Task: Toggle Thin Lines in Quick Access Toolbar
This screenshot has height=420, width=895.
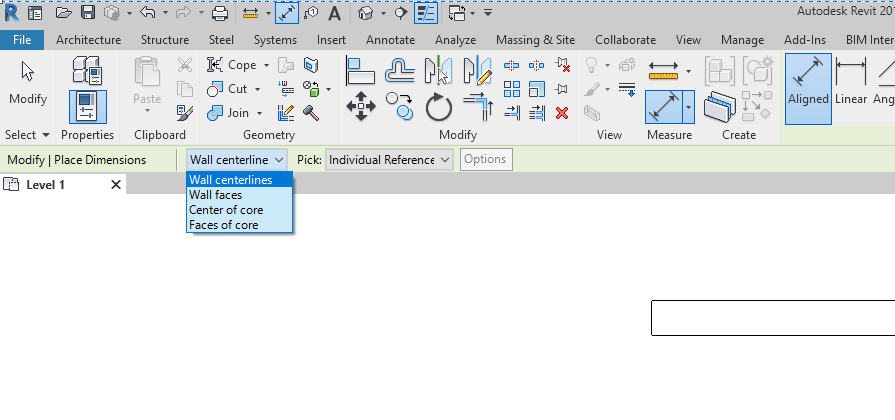Action: [426, 13]
